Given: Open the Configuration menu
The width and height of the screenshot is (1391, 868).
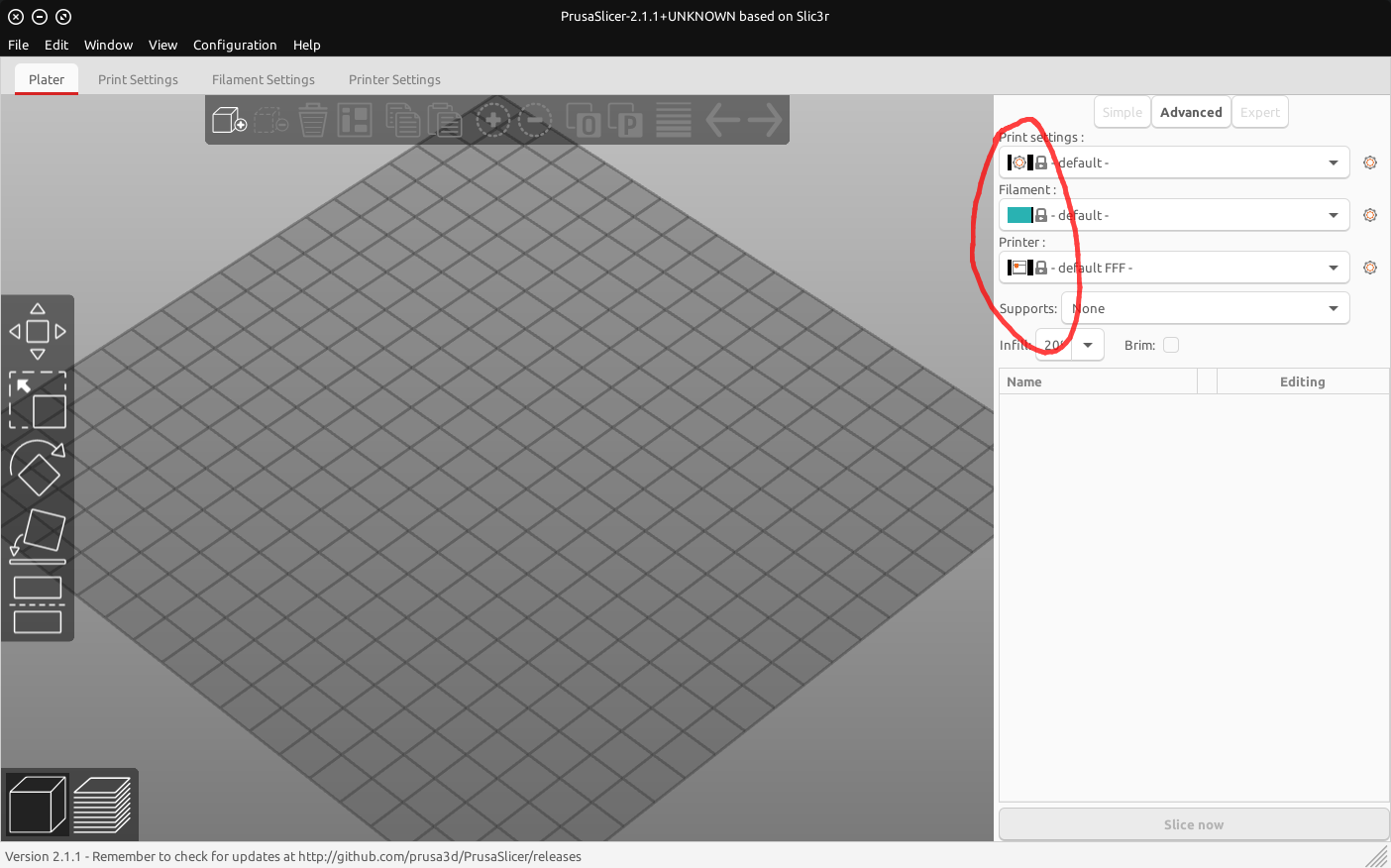Looking at the screenshot, I should 235,45.
